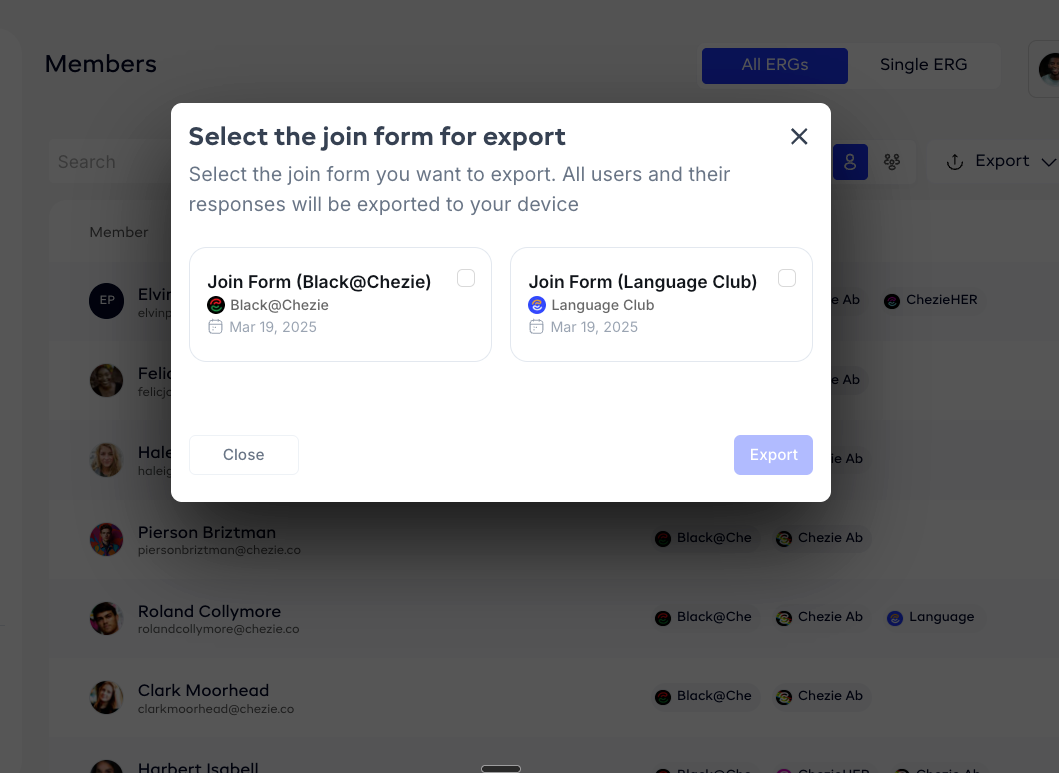Click Roland Collymore's Language group tag
The width and height of the screenshot is (1059, 773).
click(931, 617)
